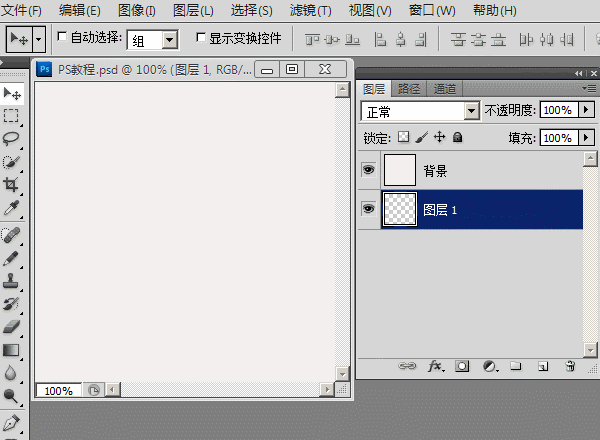Image resolution: width=600 pixels, height=440 pixels.
Task: Select the History Brush tool
Action: (x=11, y=304)
